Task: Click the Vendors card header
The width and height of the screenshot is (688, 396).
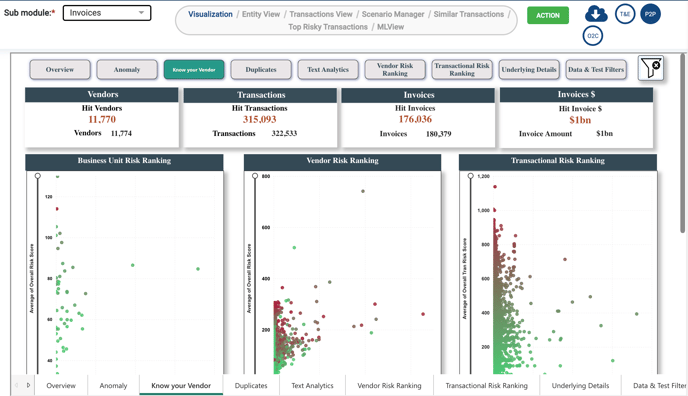Action: point(102,94)
